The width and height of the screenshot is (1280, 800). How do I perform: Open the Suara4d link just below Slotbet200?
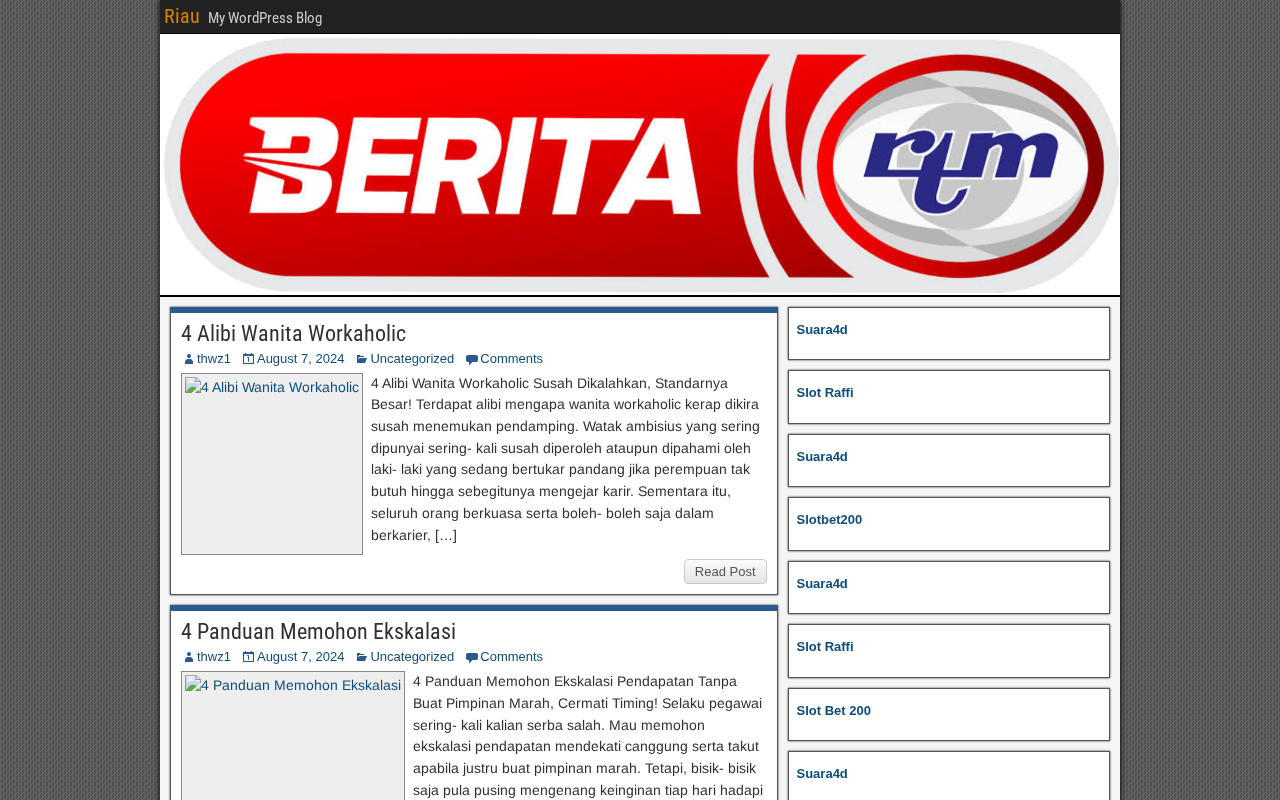(x=822, y=584)
